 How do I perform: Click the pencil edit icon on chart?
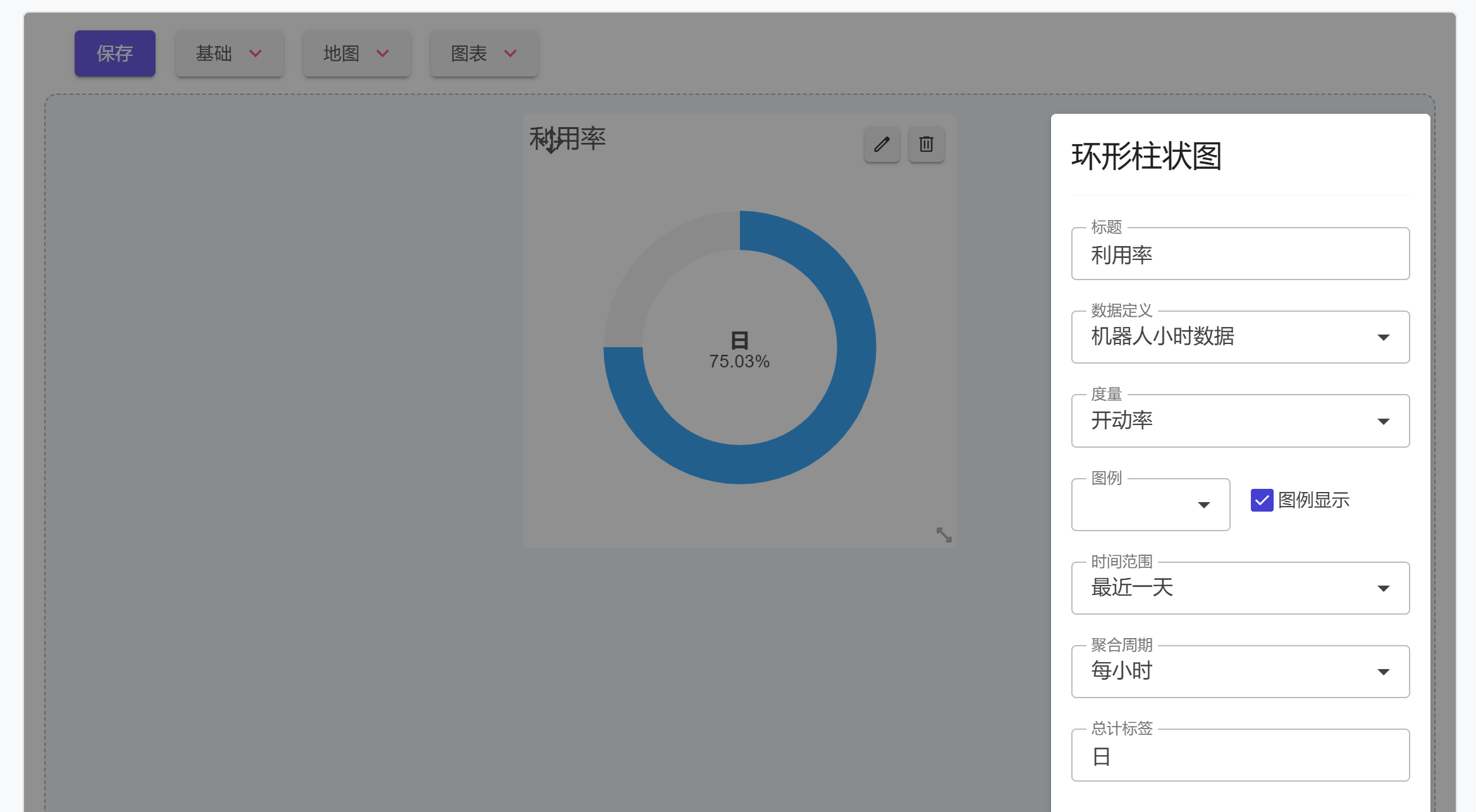(x=882, y=145)
